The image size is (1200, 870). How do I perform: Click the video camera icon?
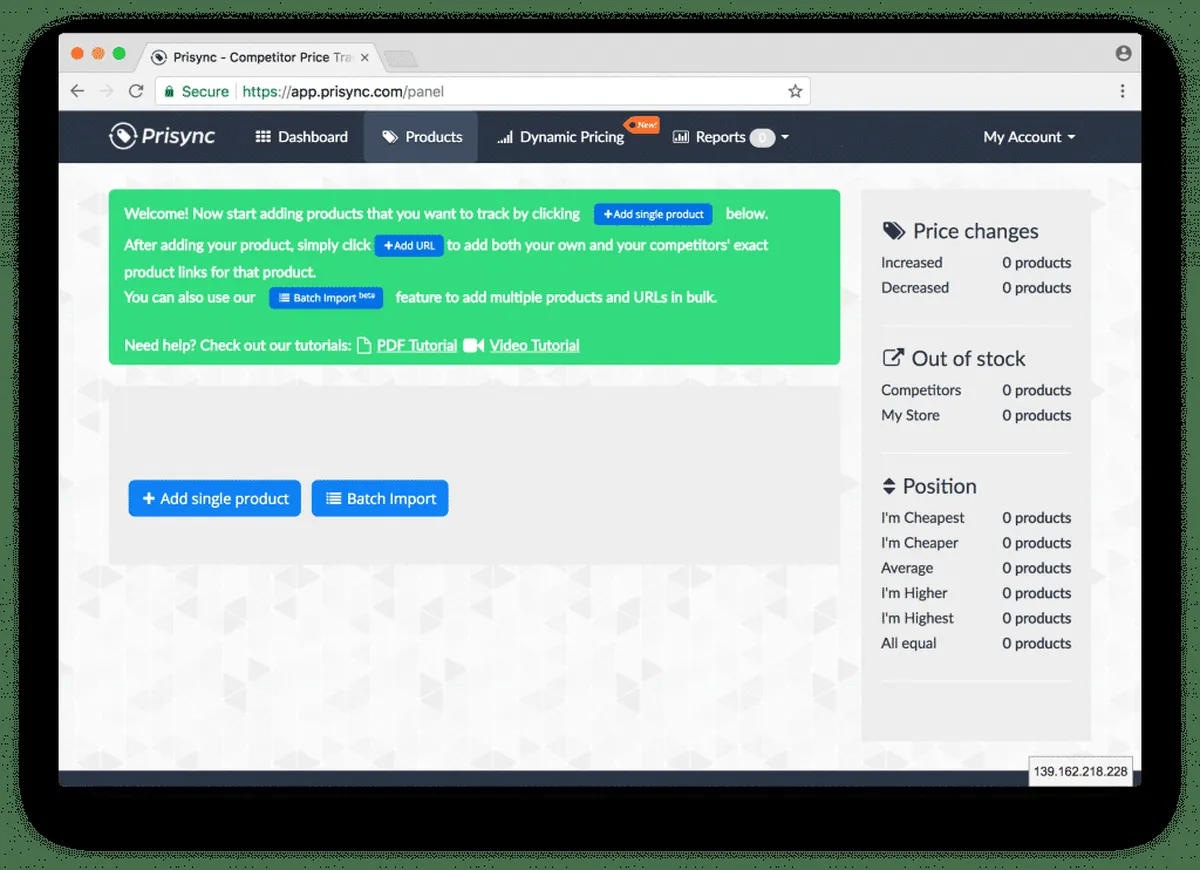tap(473, 345)
